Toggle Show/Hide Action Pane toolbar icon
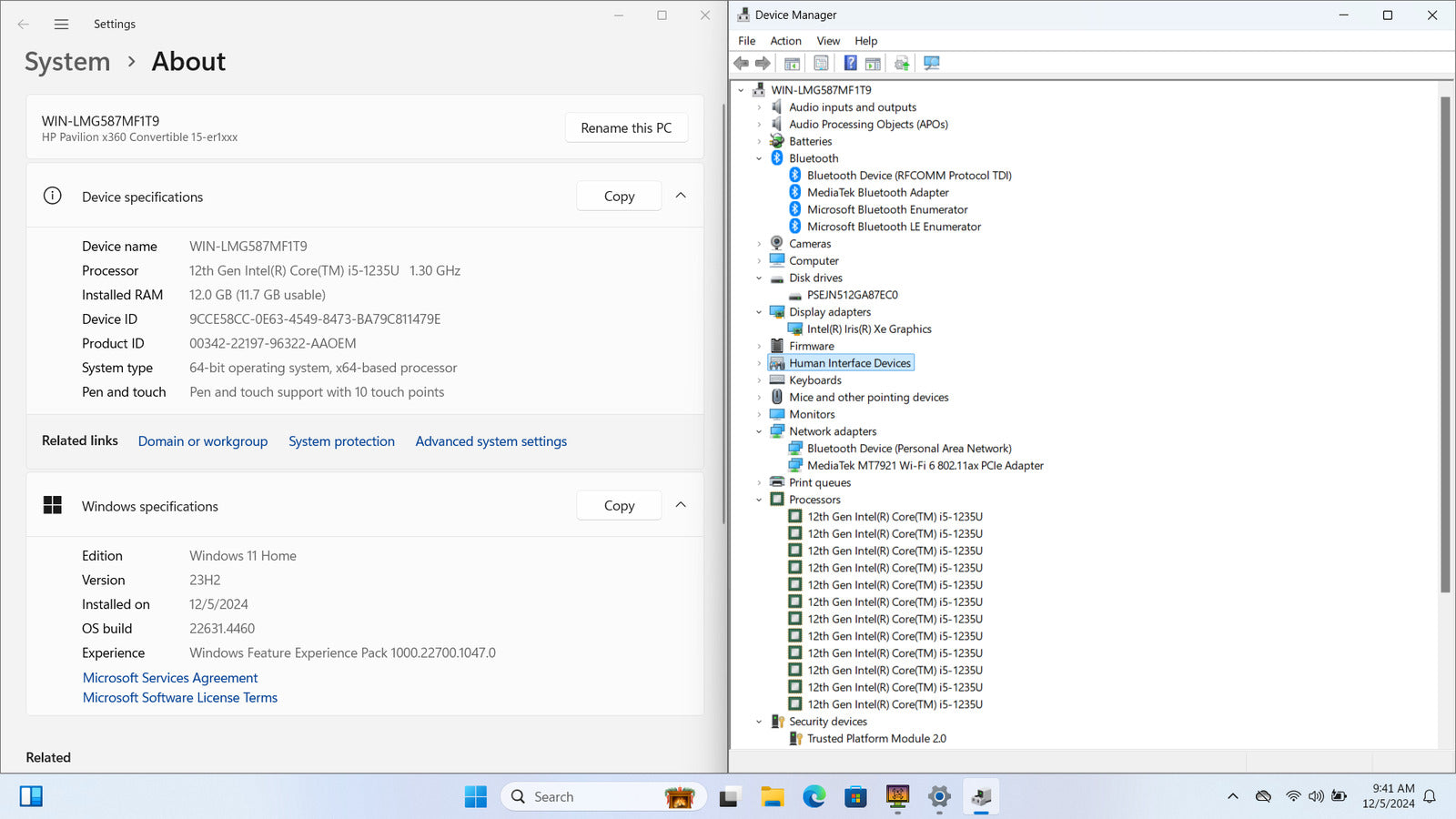This screenshot has height=819, width=1456. [x=873, y=63]
